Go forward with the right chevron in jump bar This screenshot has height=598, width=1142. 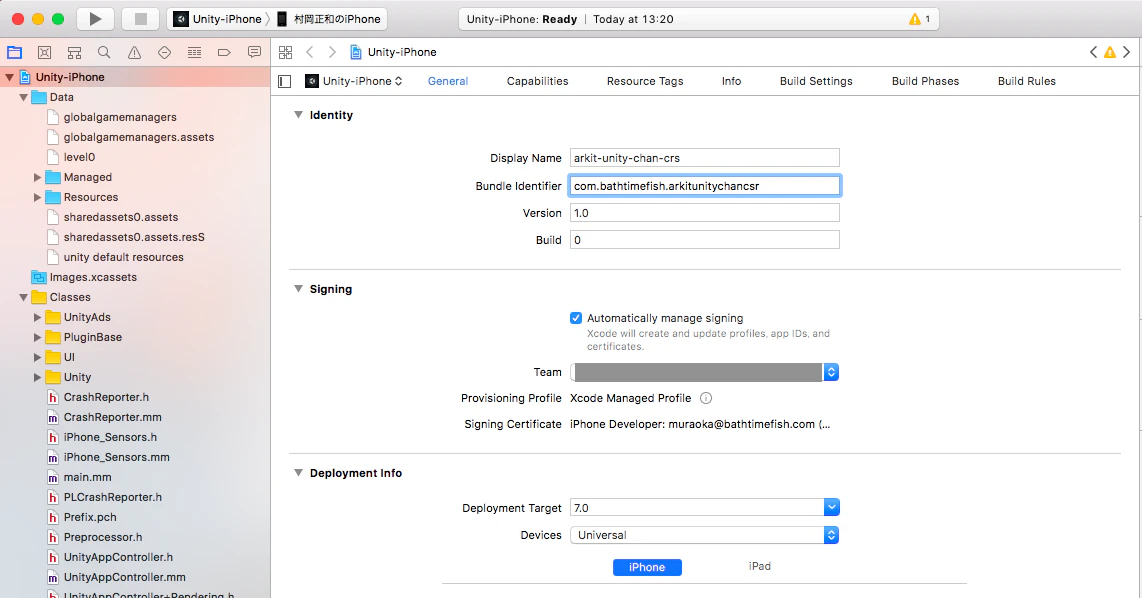point(332,52)
